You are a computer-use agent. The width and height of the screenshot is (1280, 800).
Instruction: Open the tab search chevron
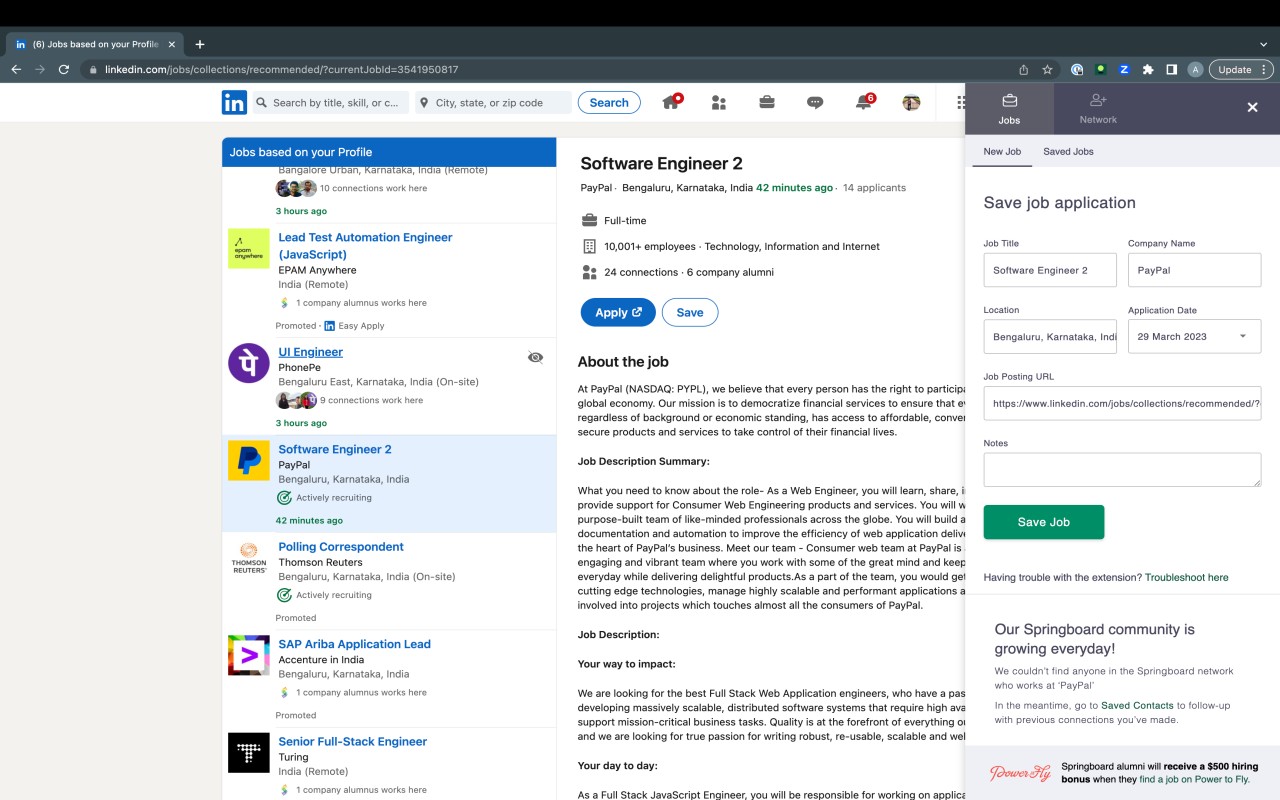1263,44
